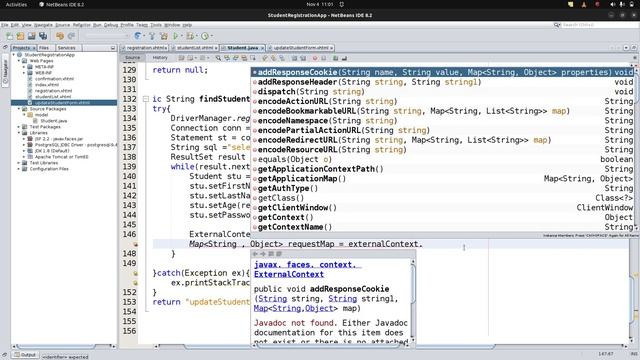640x360 pixels.
Task: Click the Profile Project clock icon
Action: click(204, 36)
